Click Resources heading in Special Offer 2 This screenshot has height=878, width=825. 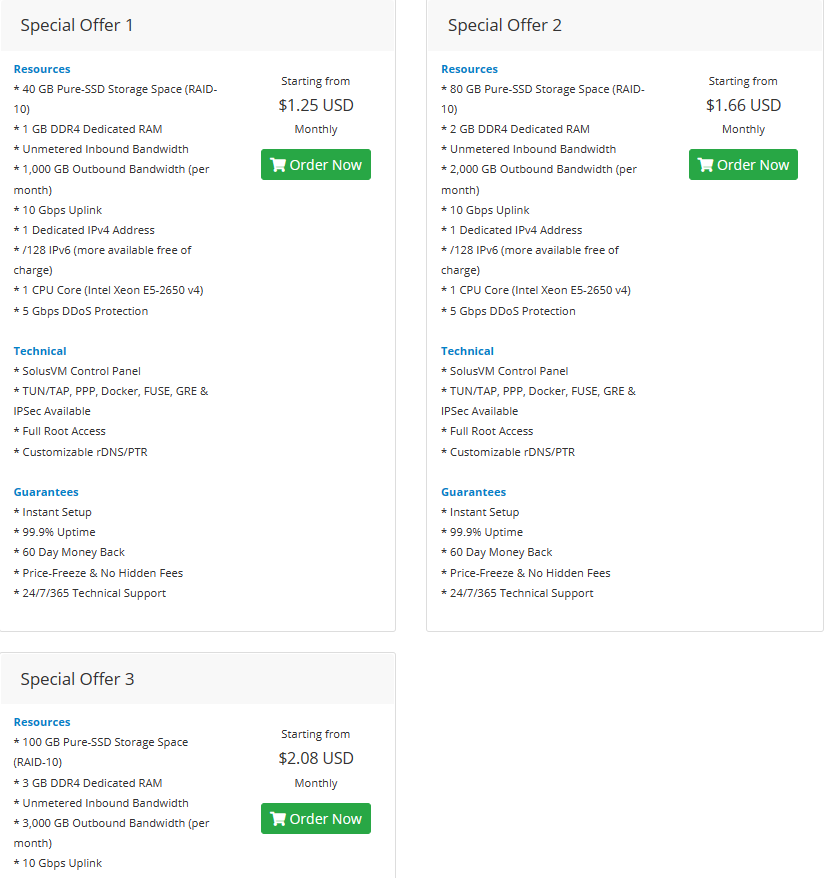[469, 69]
